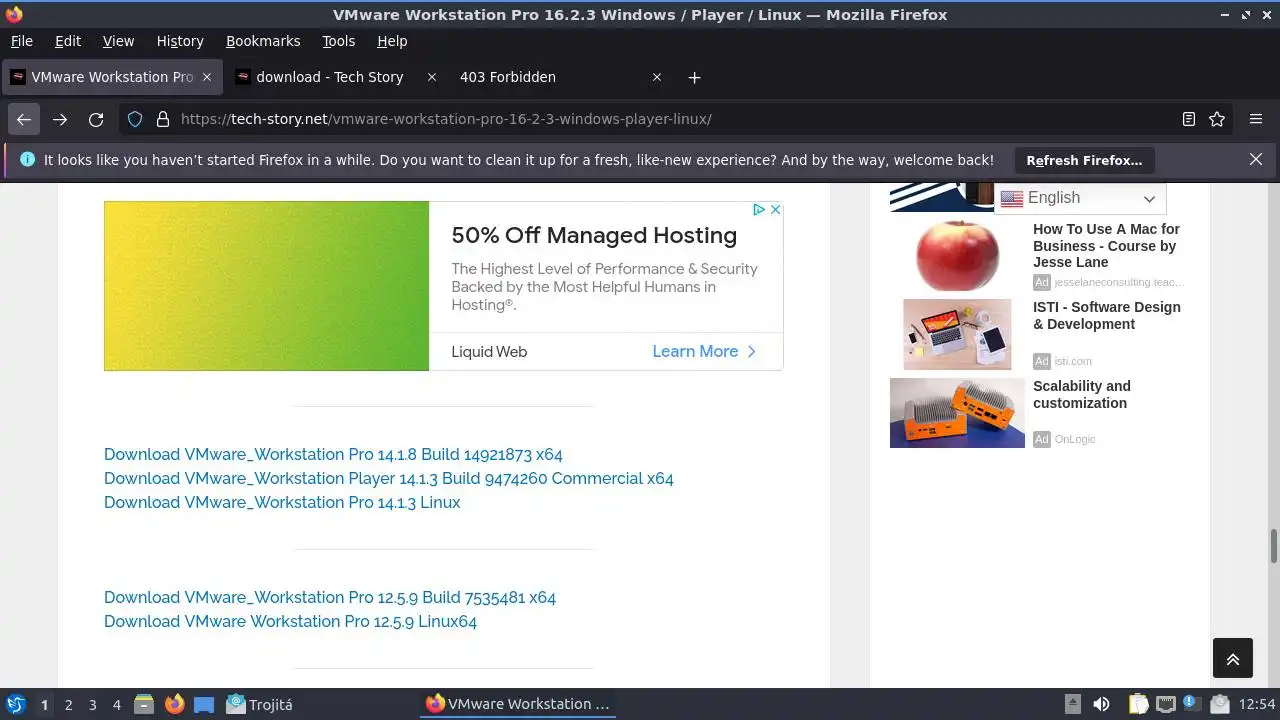Click the green-yellow gradient ad banner image
1280x720 pixels.
pos(266,286)
